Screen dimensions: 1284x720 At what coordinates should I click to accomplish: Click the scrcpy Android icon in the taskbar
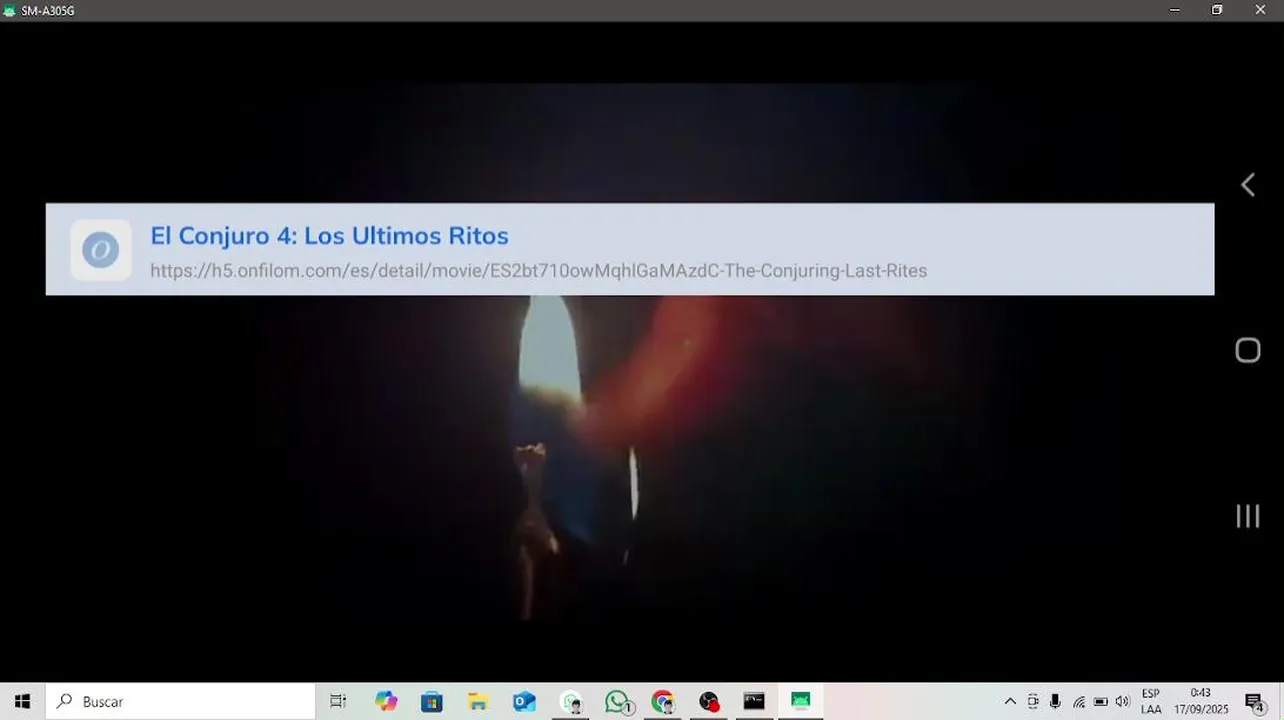point(800,702)
